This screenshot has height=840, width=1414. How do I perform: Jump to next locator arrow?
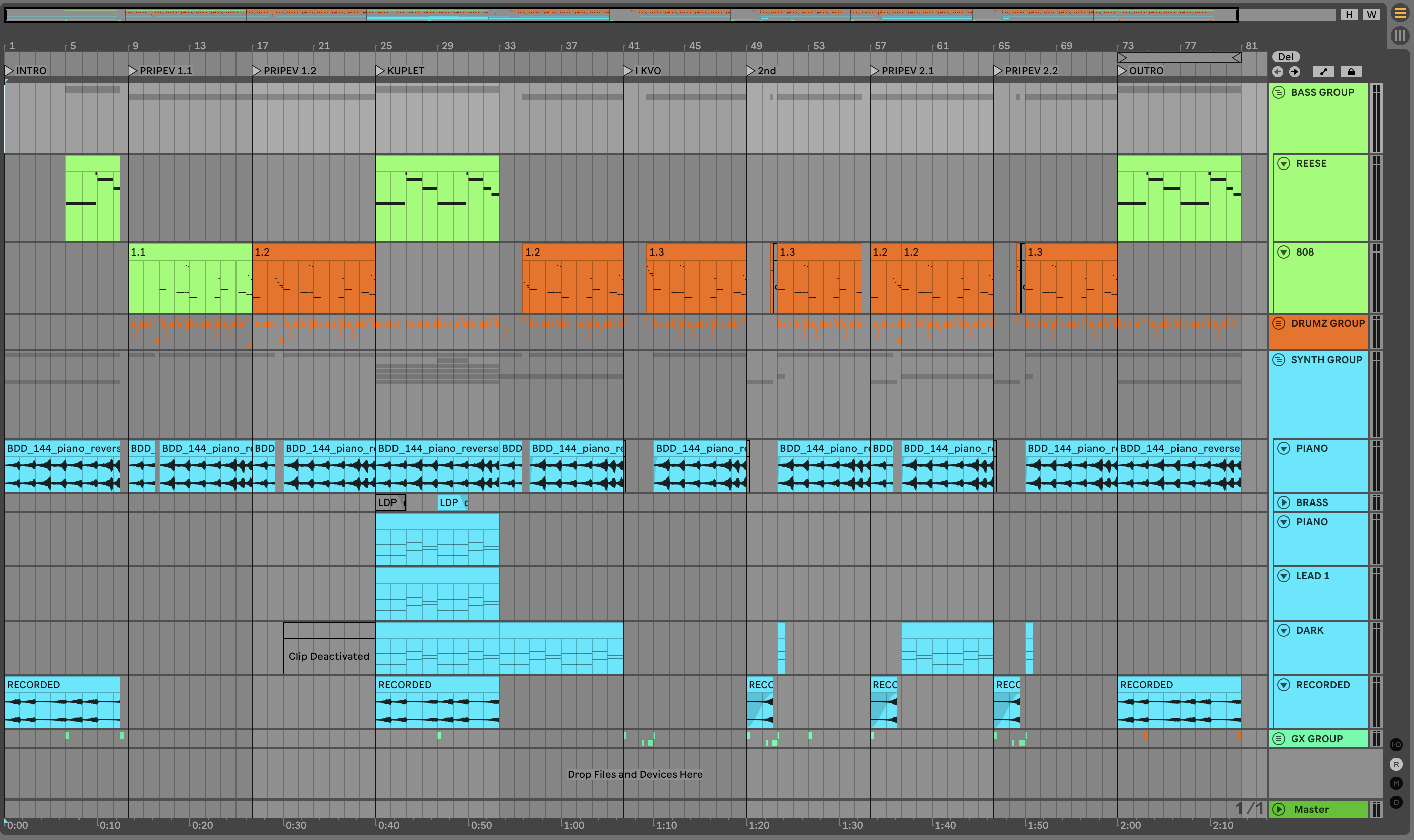pos(1295,72)
